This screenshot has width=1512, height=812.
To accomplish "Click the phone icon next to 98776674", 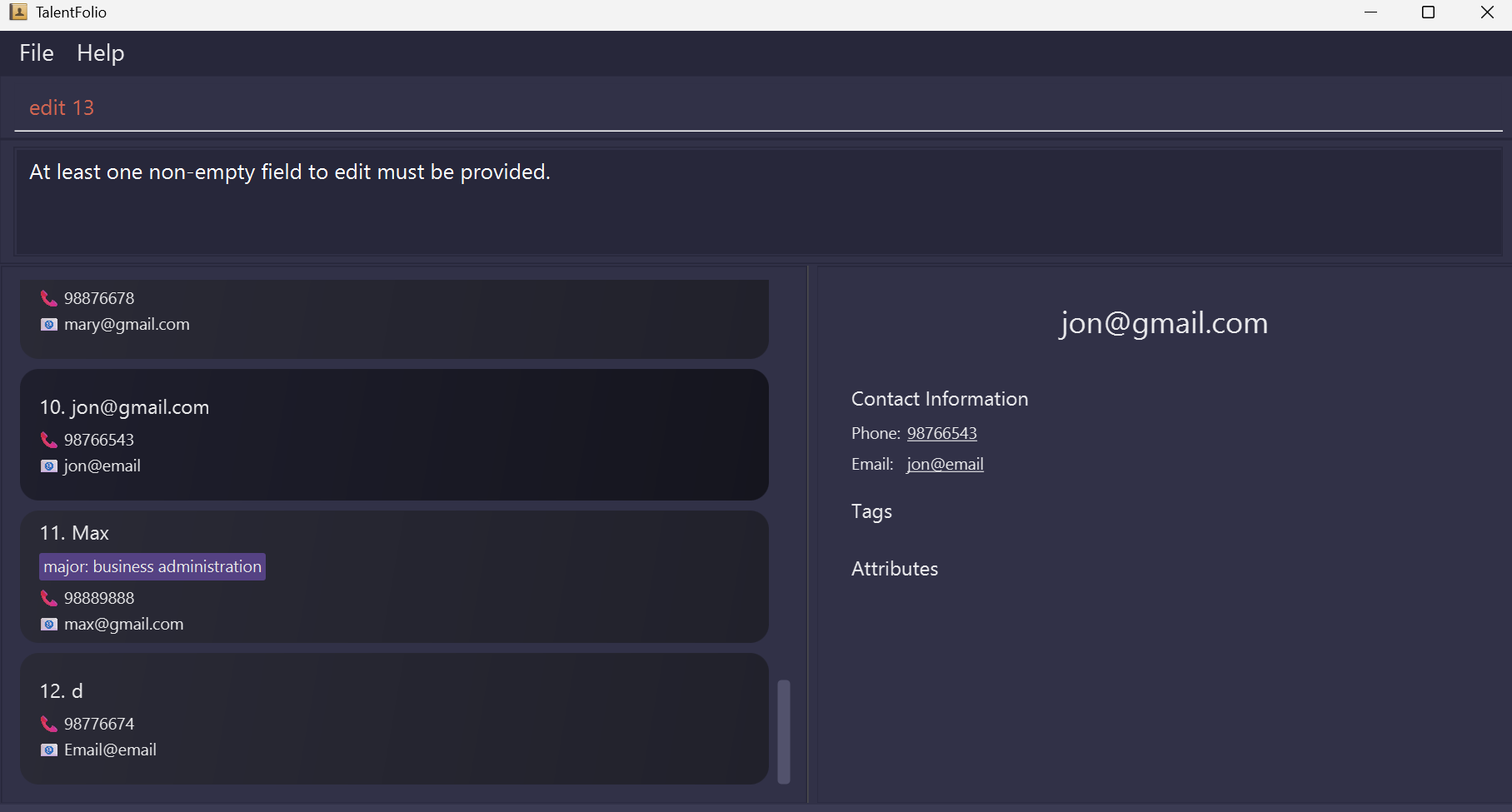I will [49, 724].
